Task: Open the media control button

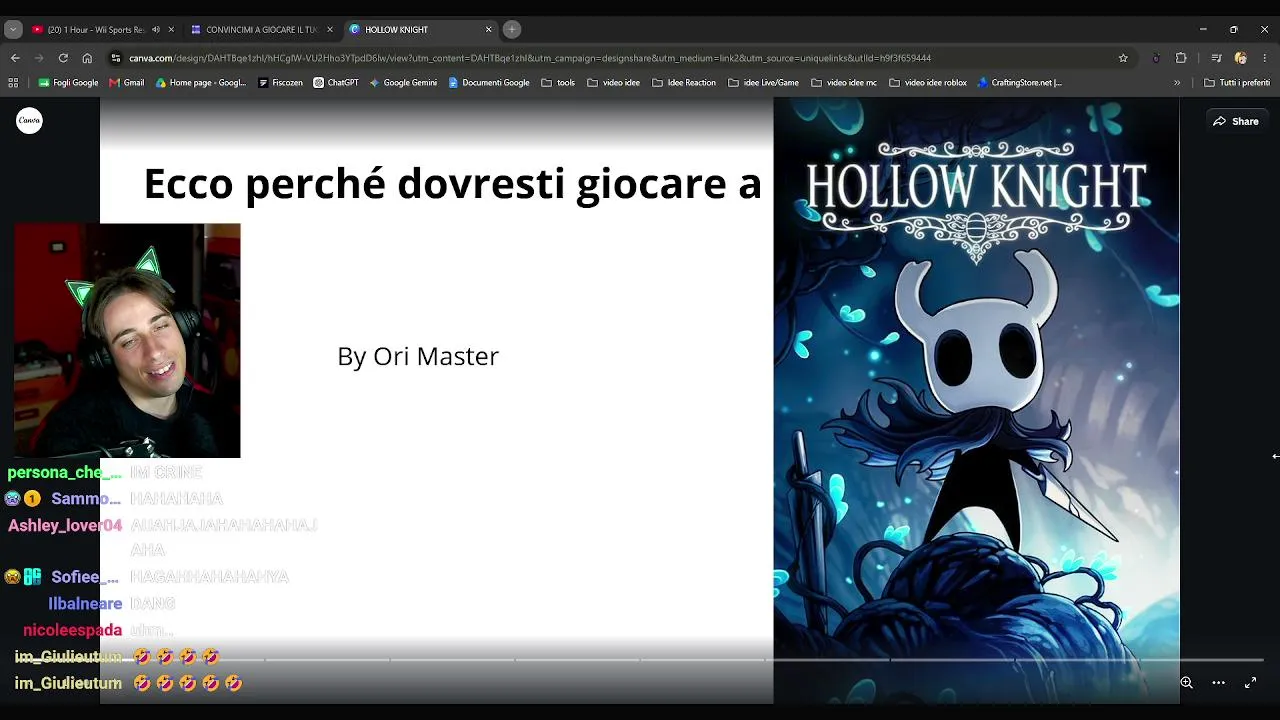Action: [x=1216, y=58]
